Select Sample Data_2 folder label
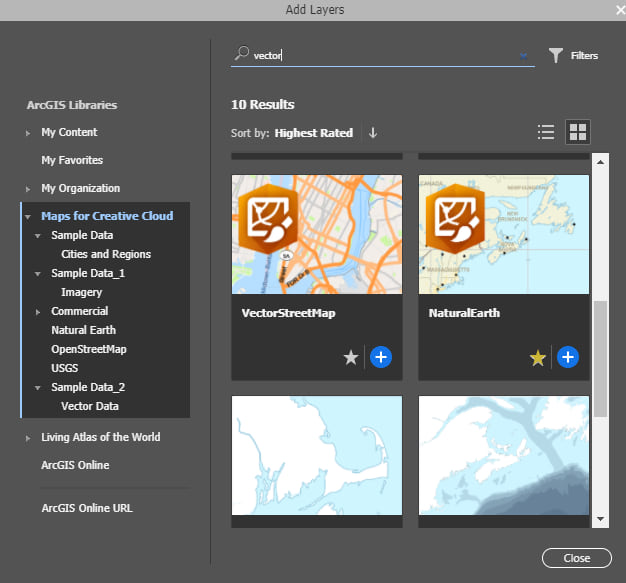 88,387
